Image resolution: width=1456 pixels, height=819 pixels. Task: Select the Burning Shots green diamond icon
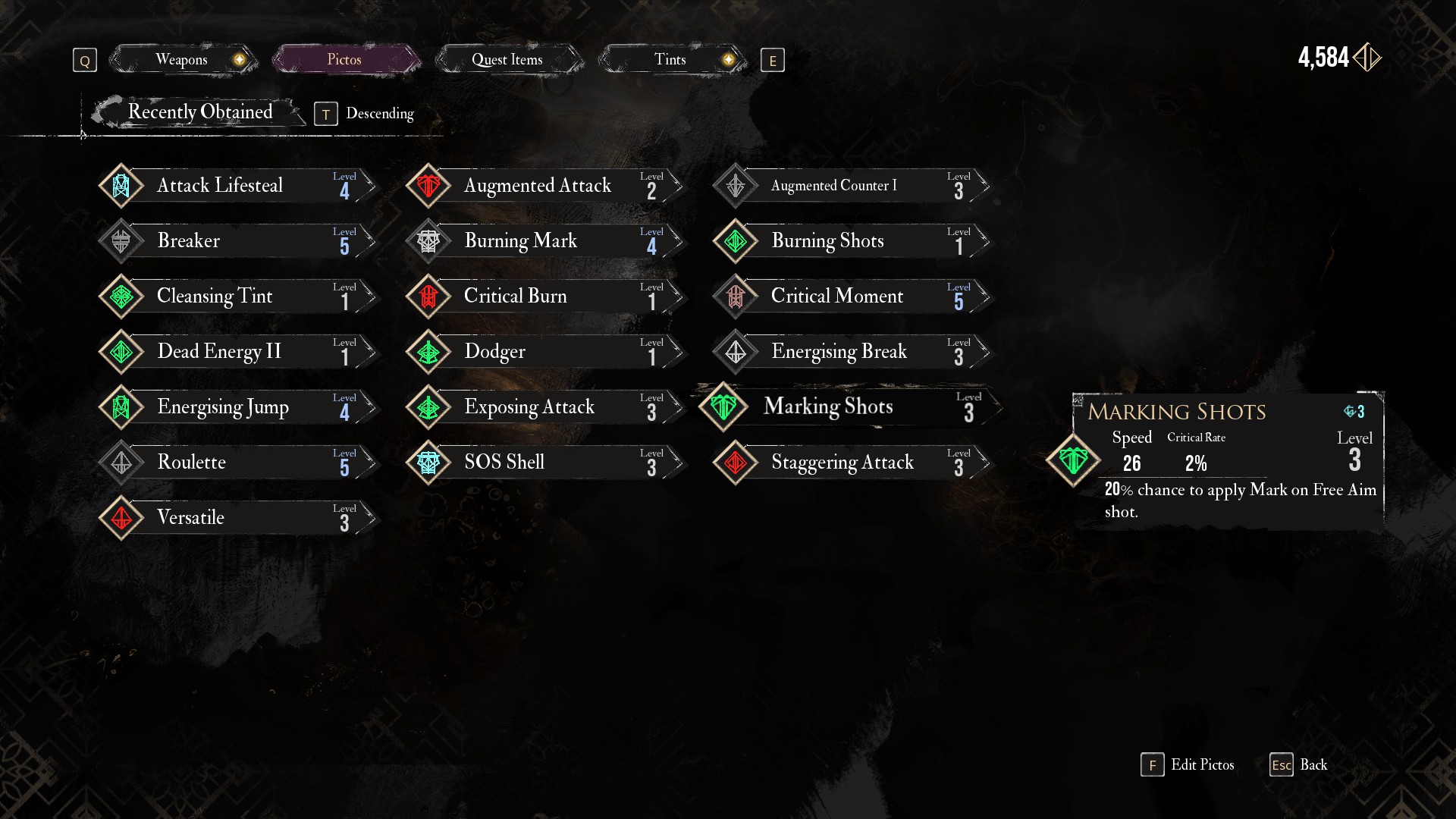[x=736, y=241]
